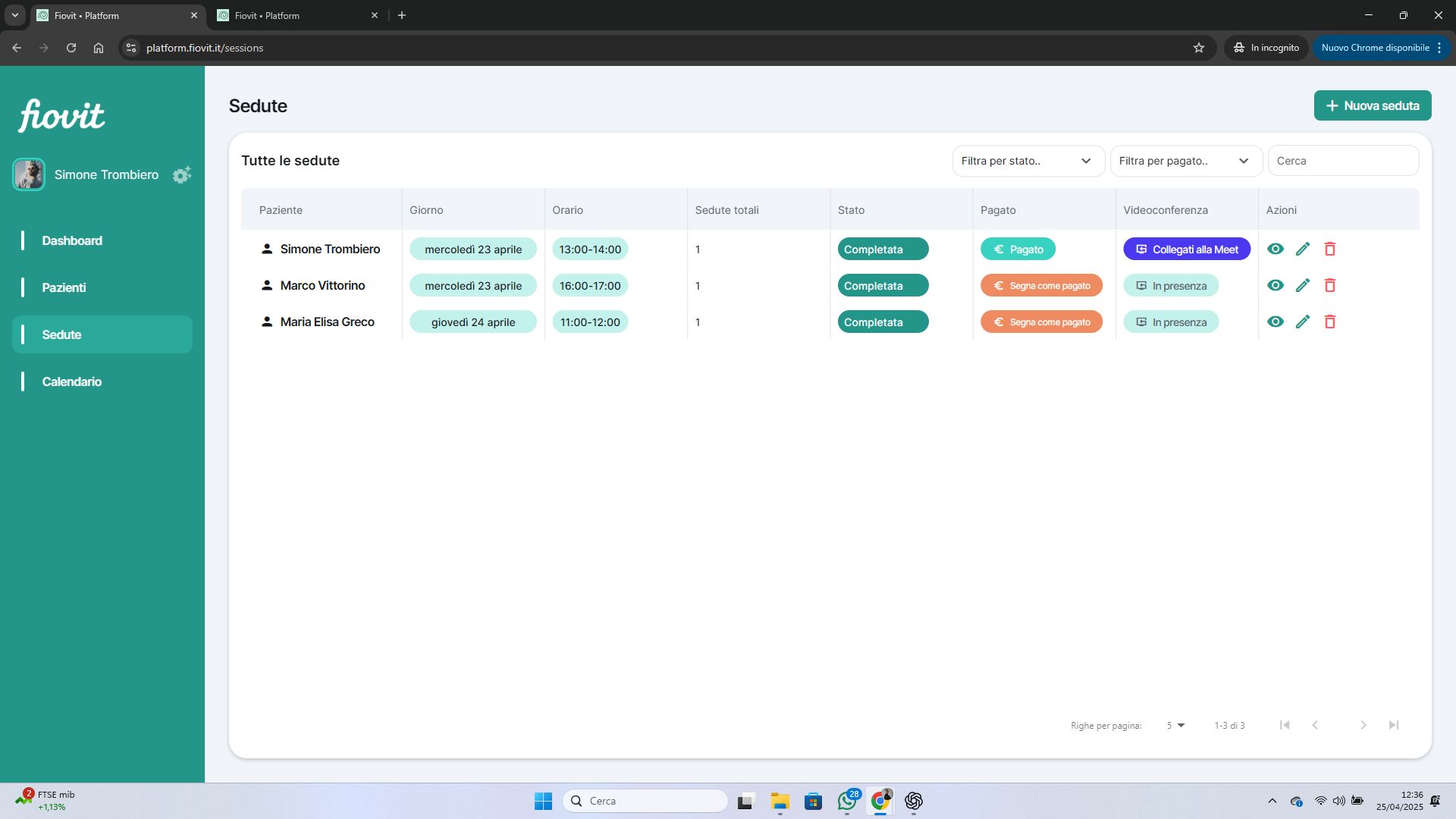Go to Pazienti in the sidebar

[64, 287]
